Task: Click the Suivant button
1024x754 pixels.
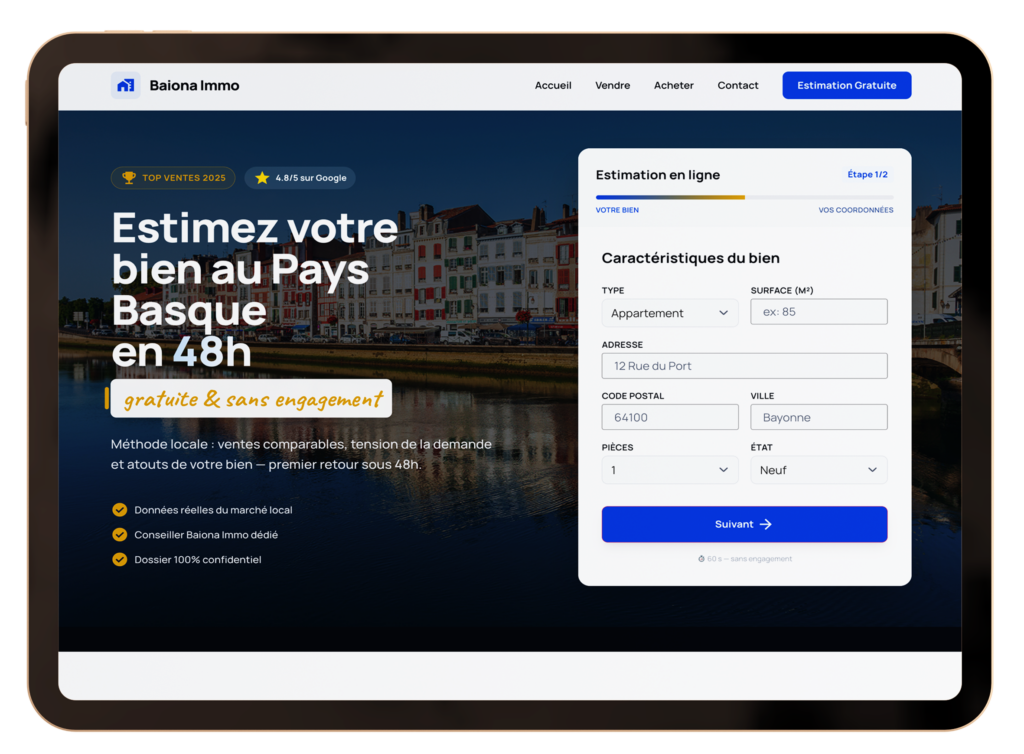Action: click(744, 524)
